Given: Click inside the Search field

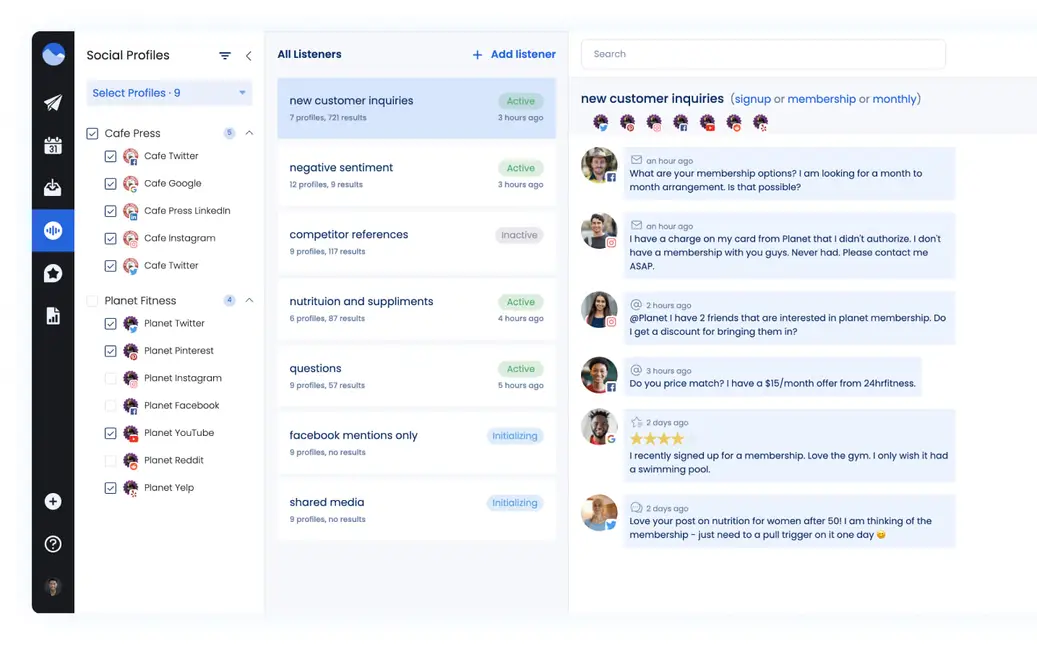Looking at the screenshot, I should point(762,54).
